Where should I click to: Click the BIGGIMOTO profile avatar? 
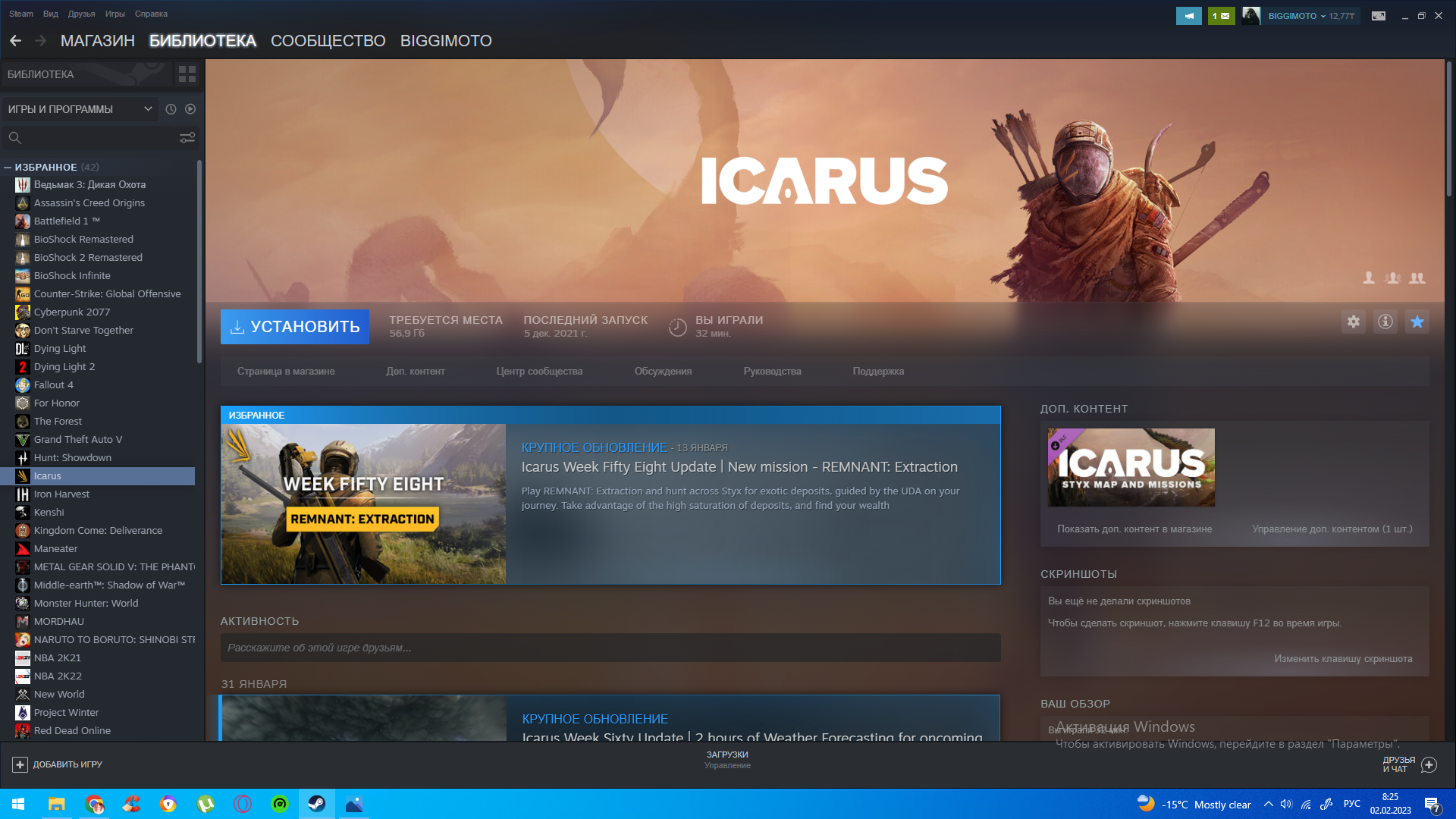coord(1250,16)
